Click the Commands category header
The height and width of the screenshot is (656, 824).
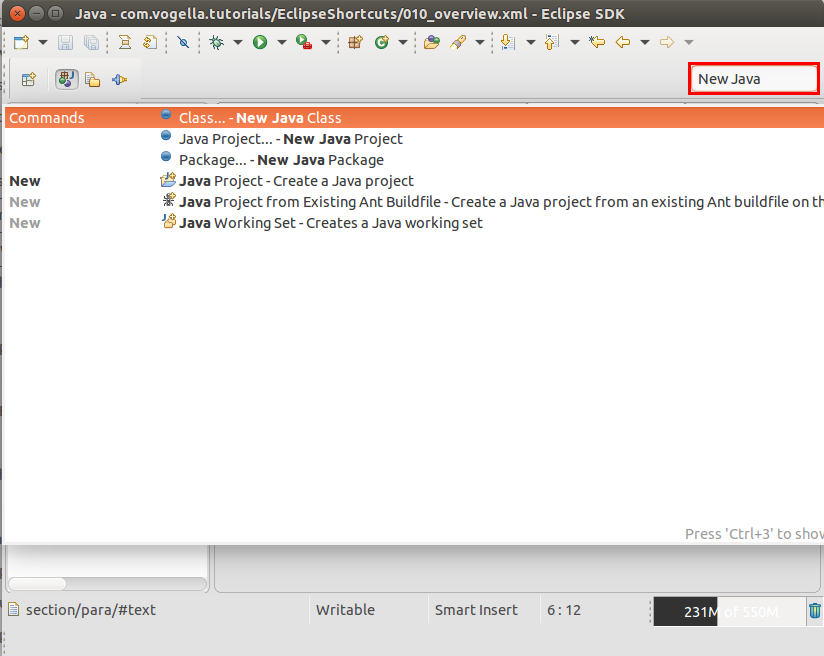coord(45,117)
